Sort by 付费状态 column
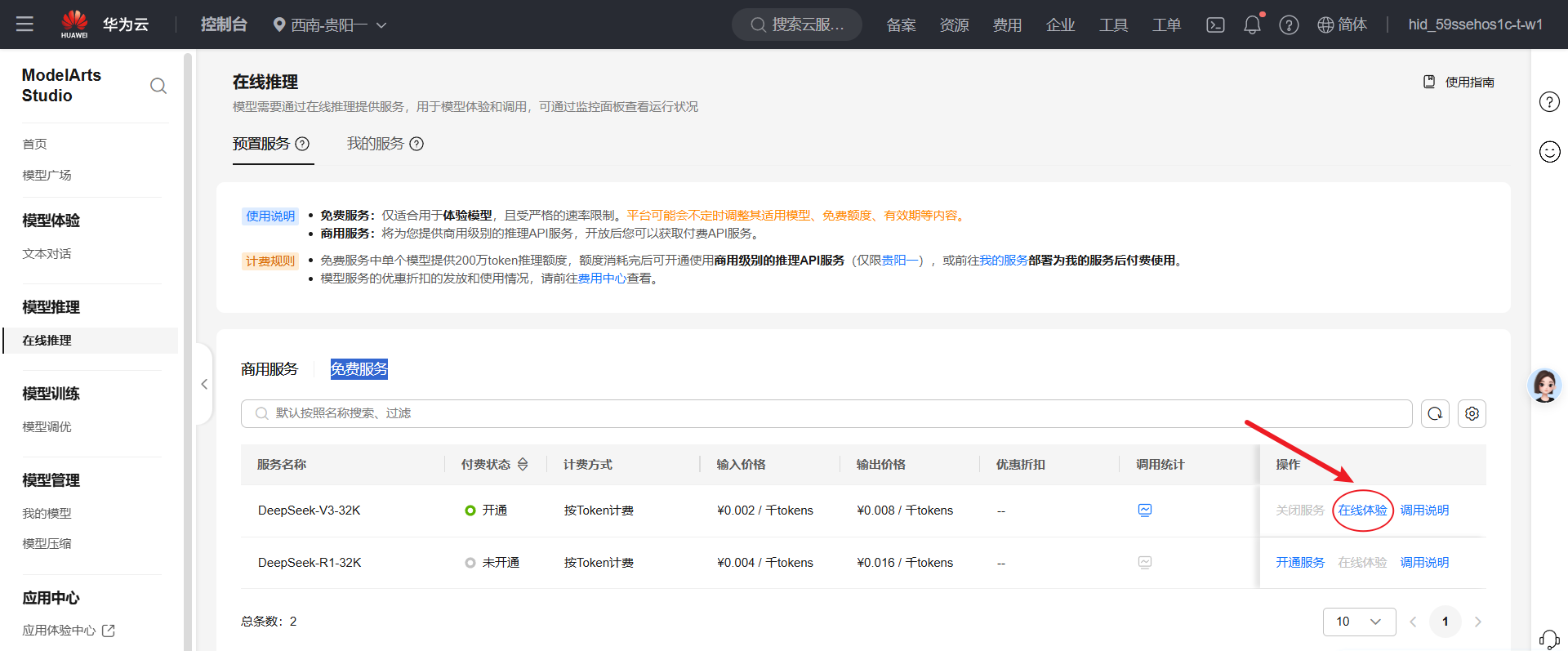 523,464
